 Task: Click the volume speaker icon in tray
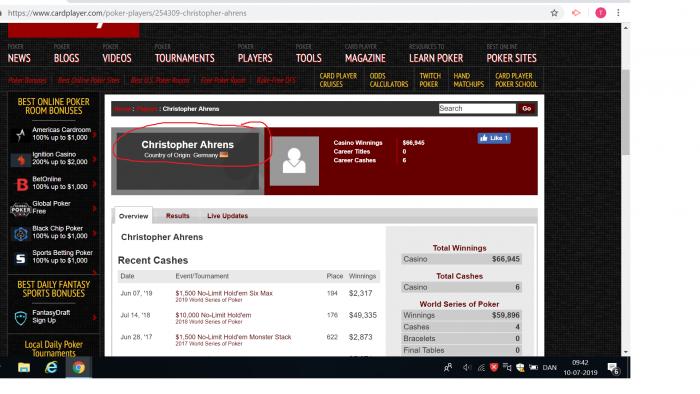pyautogui.click(x=467, y=368)
